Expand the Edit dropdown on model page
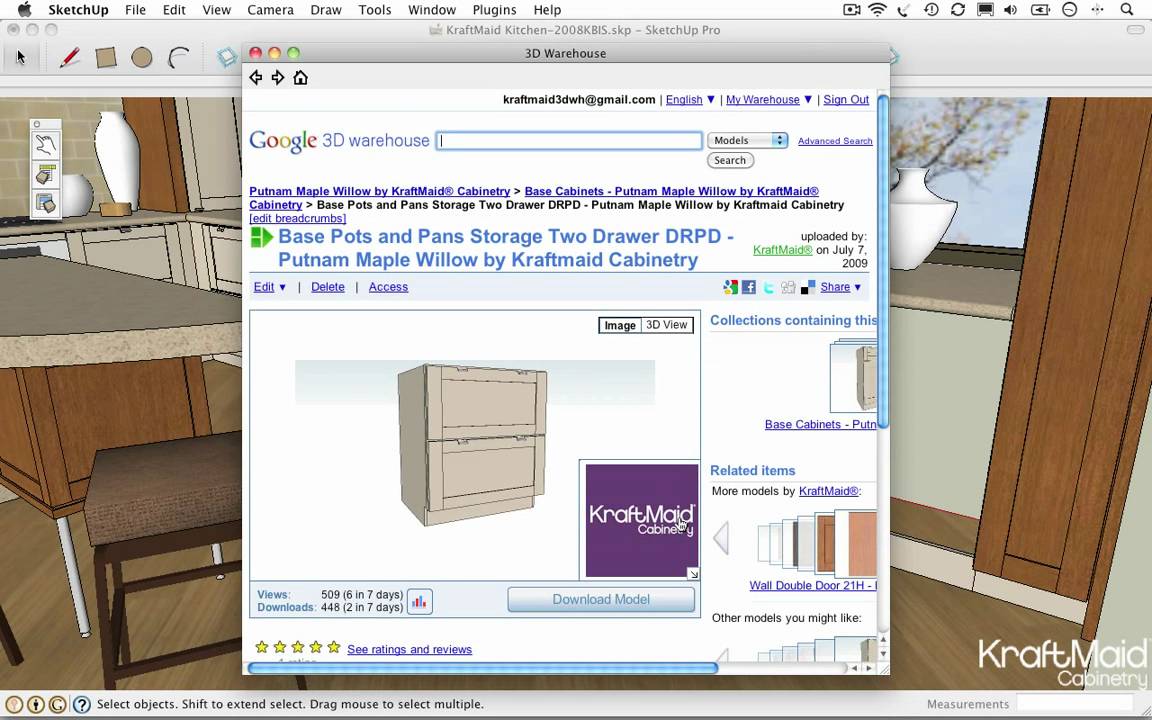This screenshot has width=1152, height=720. point(270,287)
